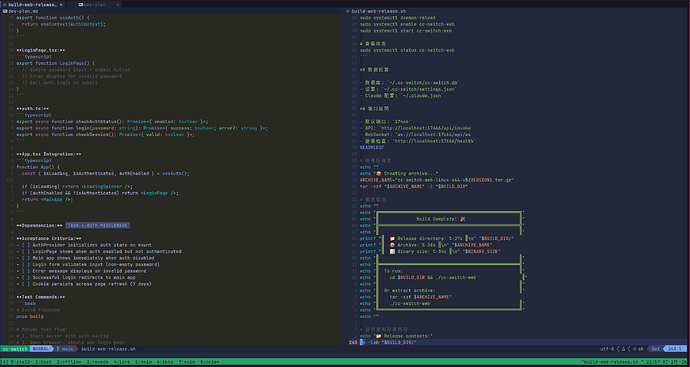This screenshot has height=367, width=690.
Task: Click the **auth.ts:** heading
Action: point(33,109)
